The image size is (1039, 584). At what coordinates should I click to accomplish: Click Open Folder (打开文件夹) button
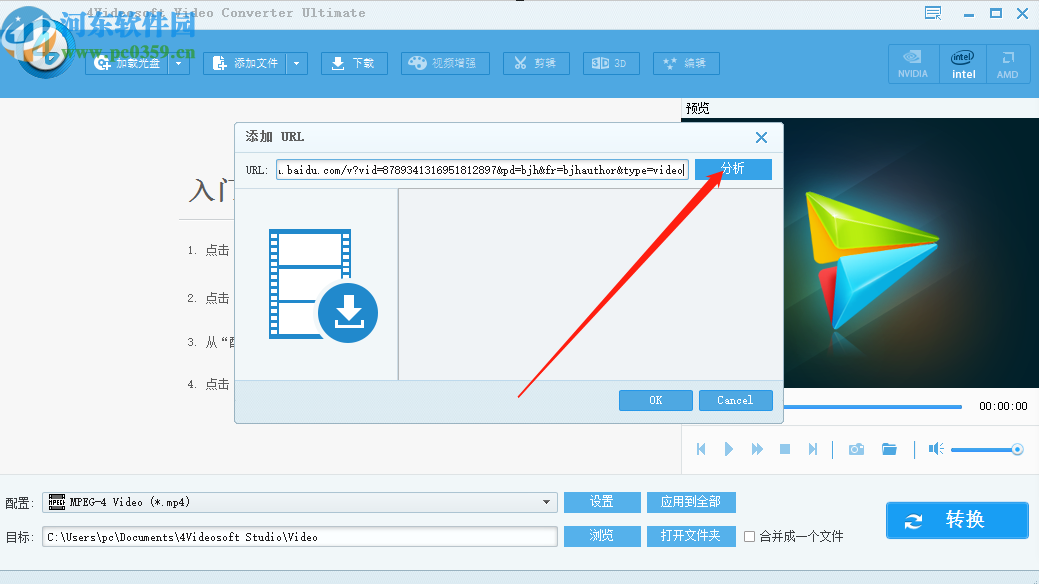point(691,536)
